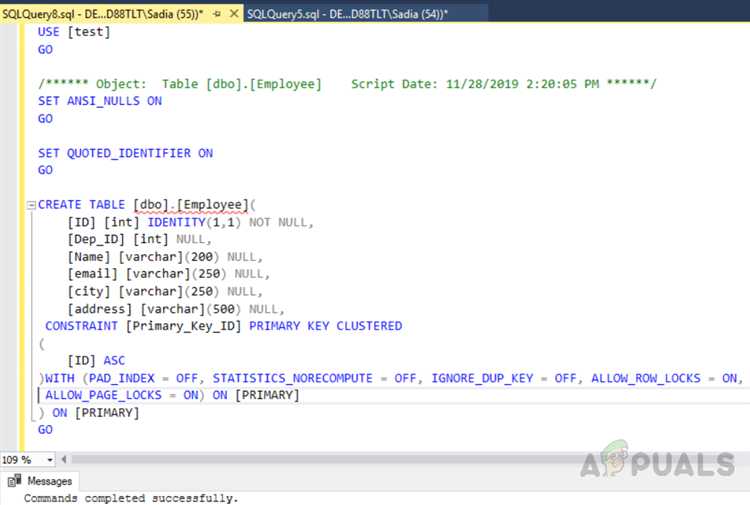Click the last GO statement

45,430
